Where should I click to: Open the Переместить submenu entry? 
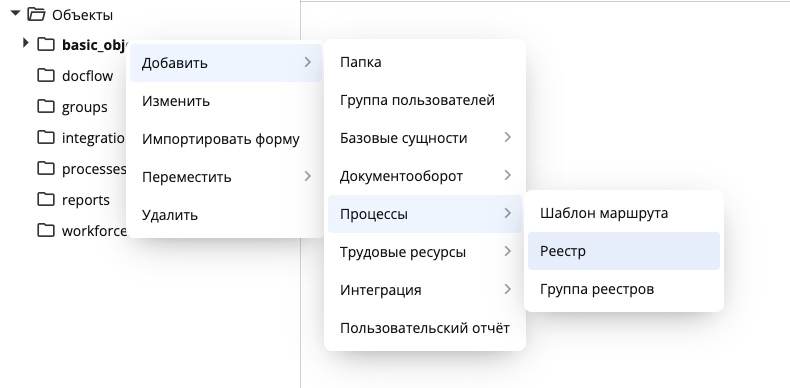226,177
